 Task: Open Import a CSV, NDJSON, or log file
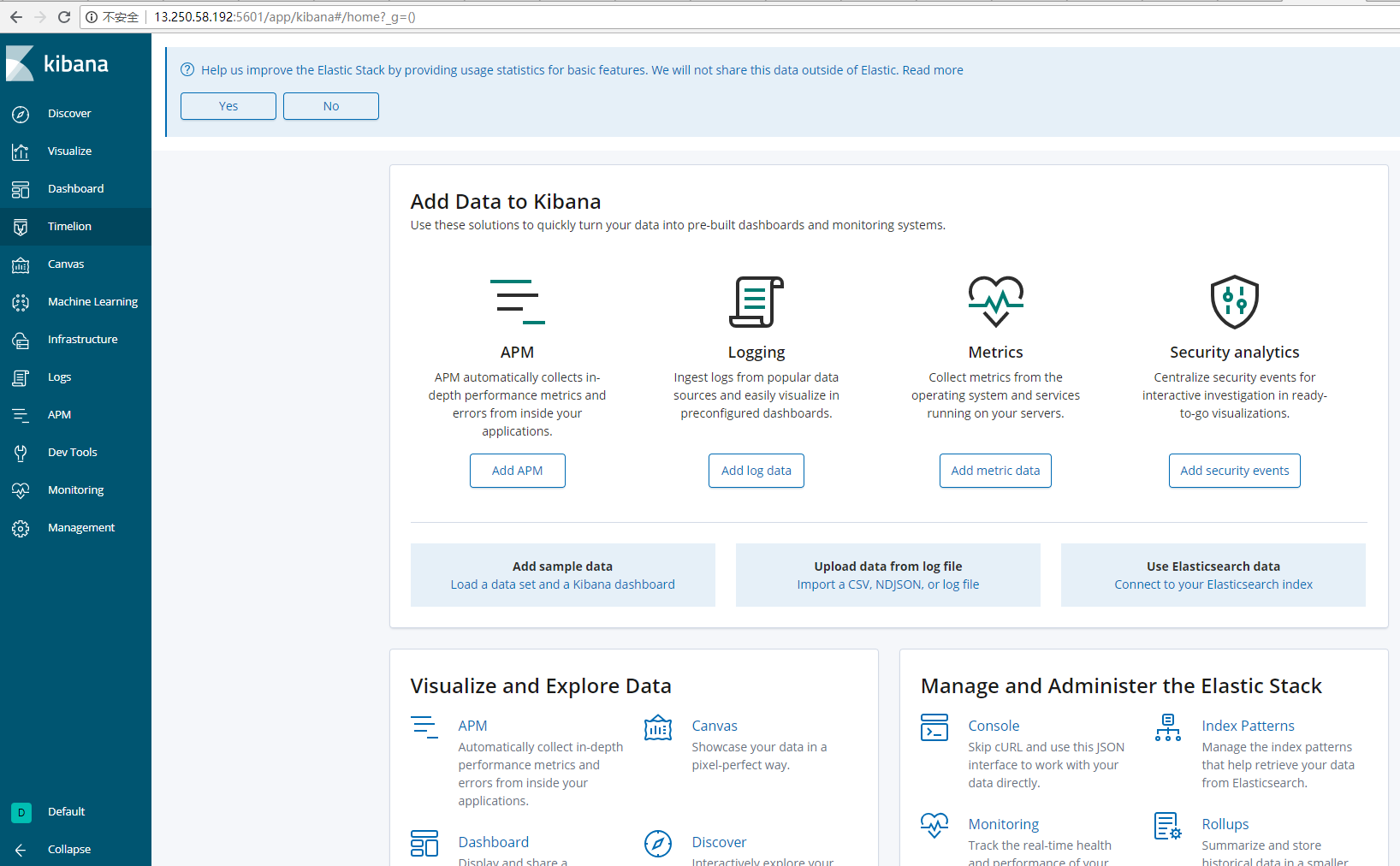click(x=888, y=584)
